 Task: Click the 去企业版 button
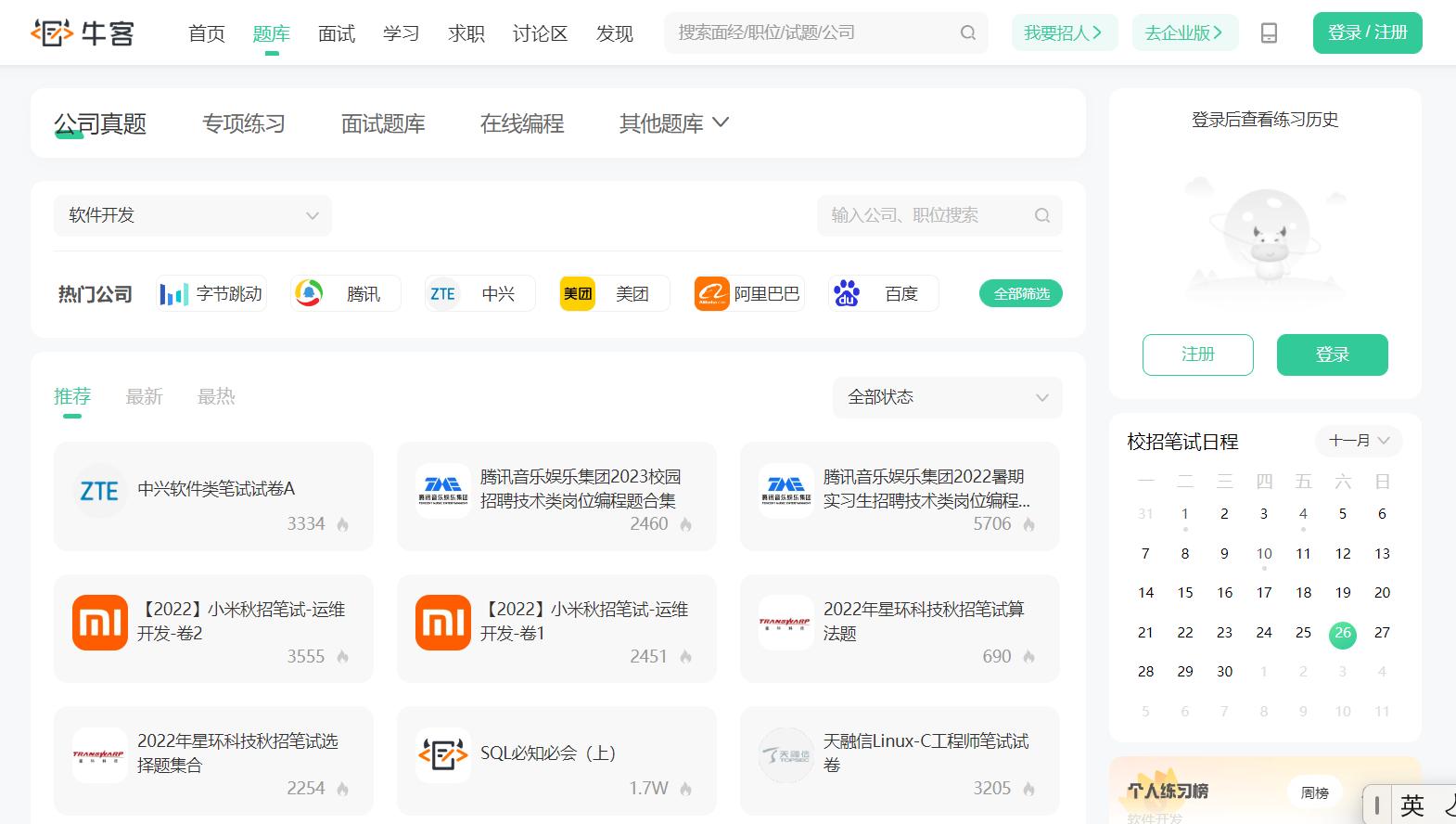click(x=1185, y=32)
